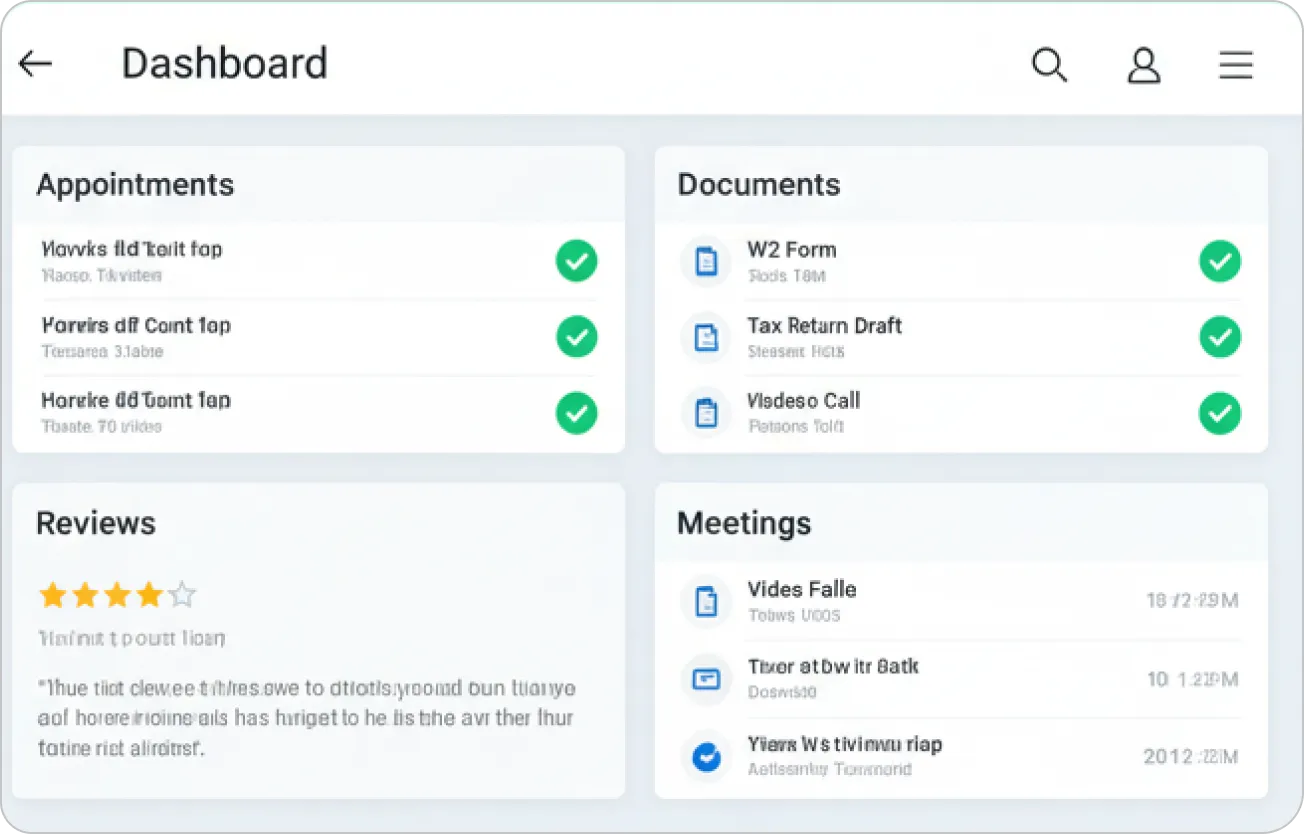Image resolution: width=1304 pixels, height=834 pixels.
Task: Toggle the second appointment's green checkmark
Action: (576, 337)
